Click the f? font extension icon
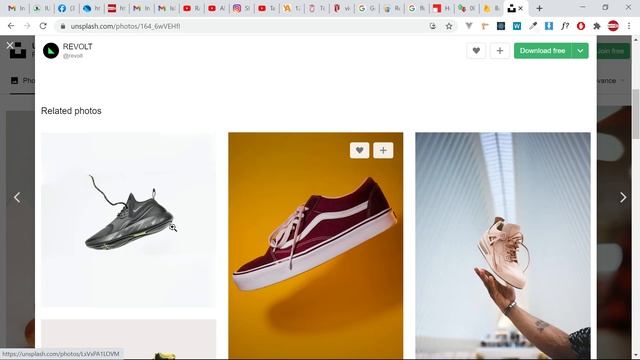This screenshot has width=640, height=360. click(565, 26)
